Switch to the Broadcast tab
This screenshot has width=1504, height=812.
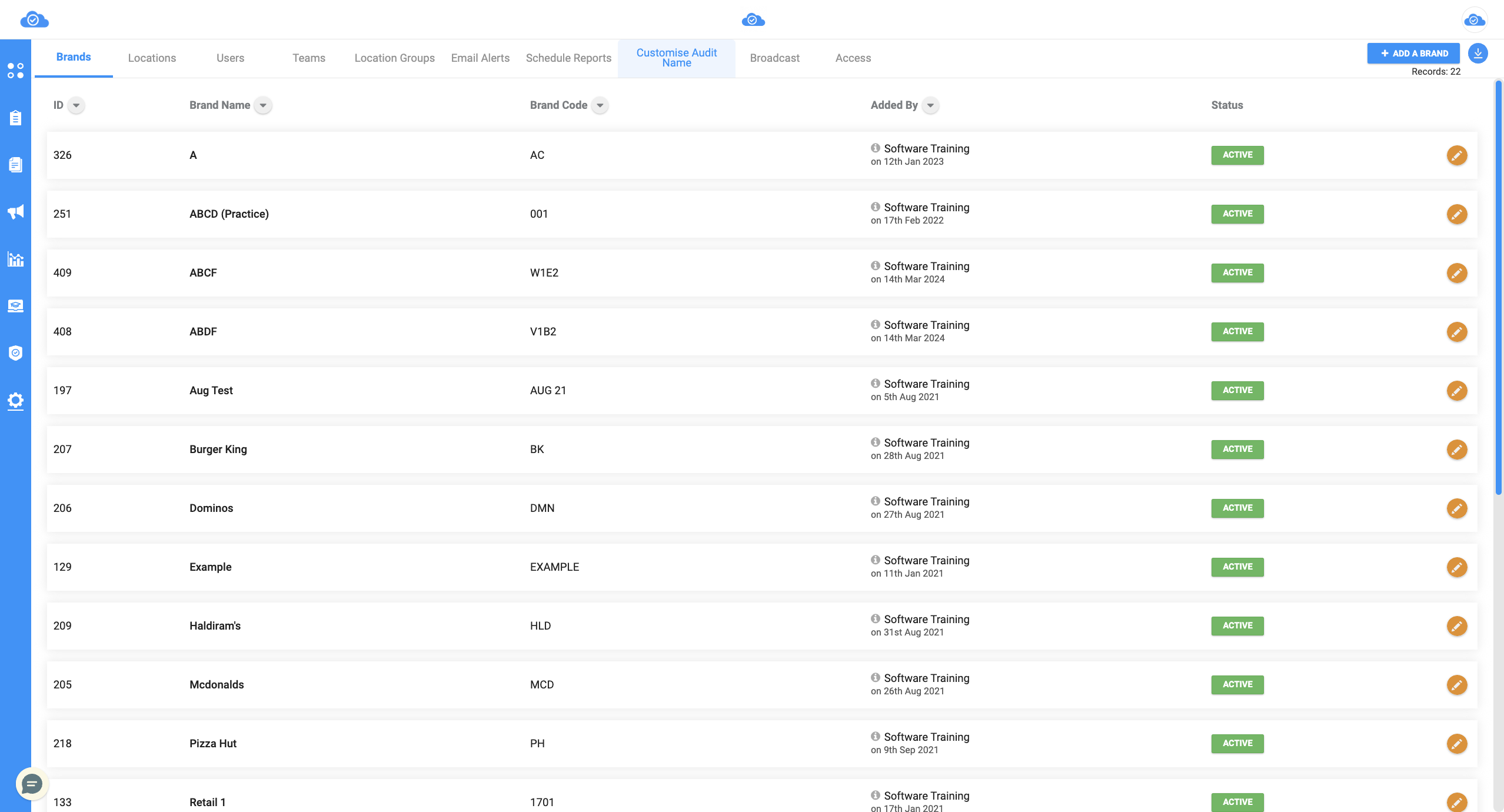774,58
